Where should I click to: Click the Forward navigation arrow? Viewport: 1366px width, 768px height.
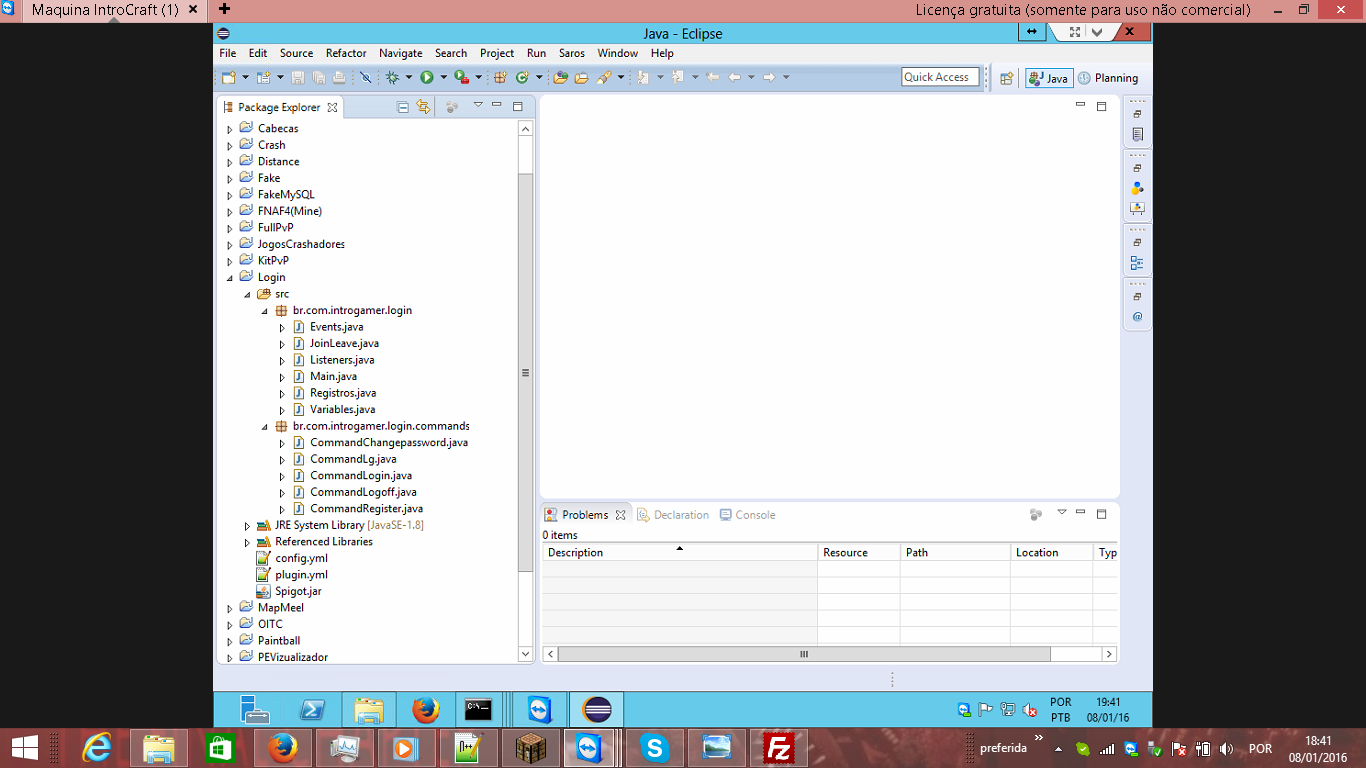click(x=768, y=77)
